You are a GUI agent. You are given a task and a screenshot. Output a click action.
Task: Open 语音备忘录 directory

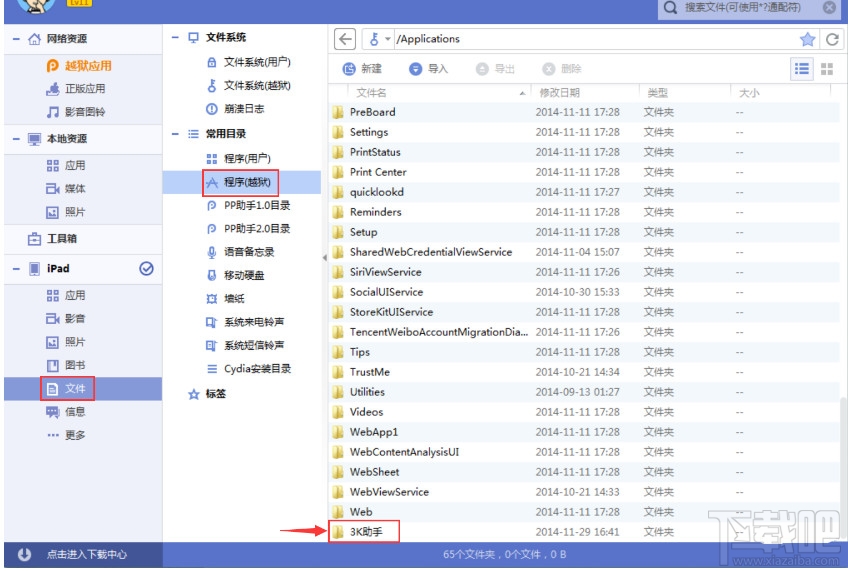tap(241, 252)
